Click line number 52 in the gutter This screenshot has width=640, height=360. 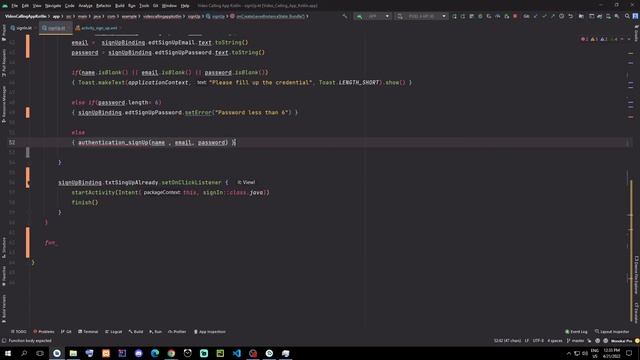(12, 142)
